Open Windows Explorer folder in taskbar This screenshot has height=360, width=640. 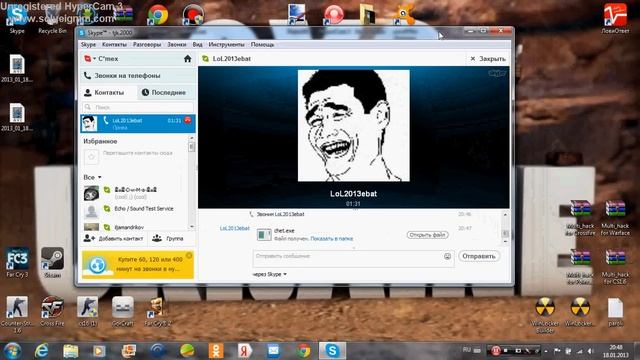(71, 351)
